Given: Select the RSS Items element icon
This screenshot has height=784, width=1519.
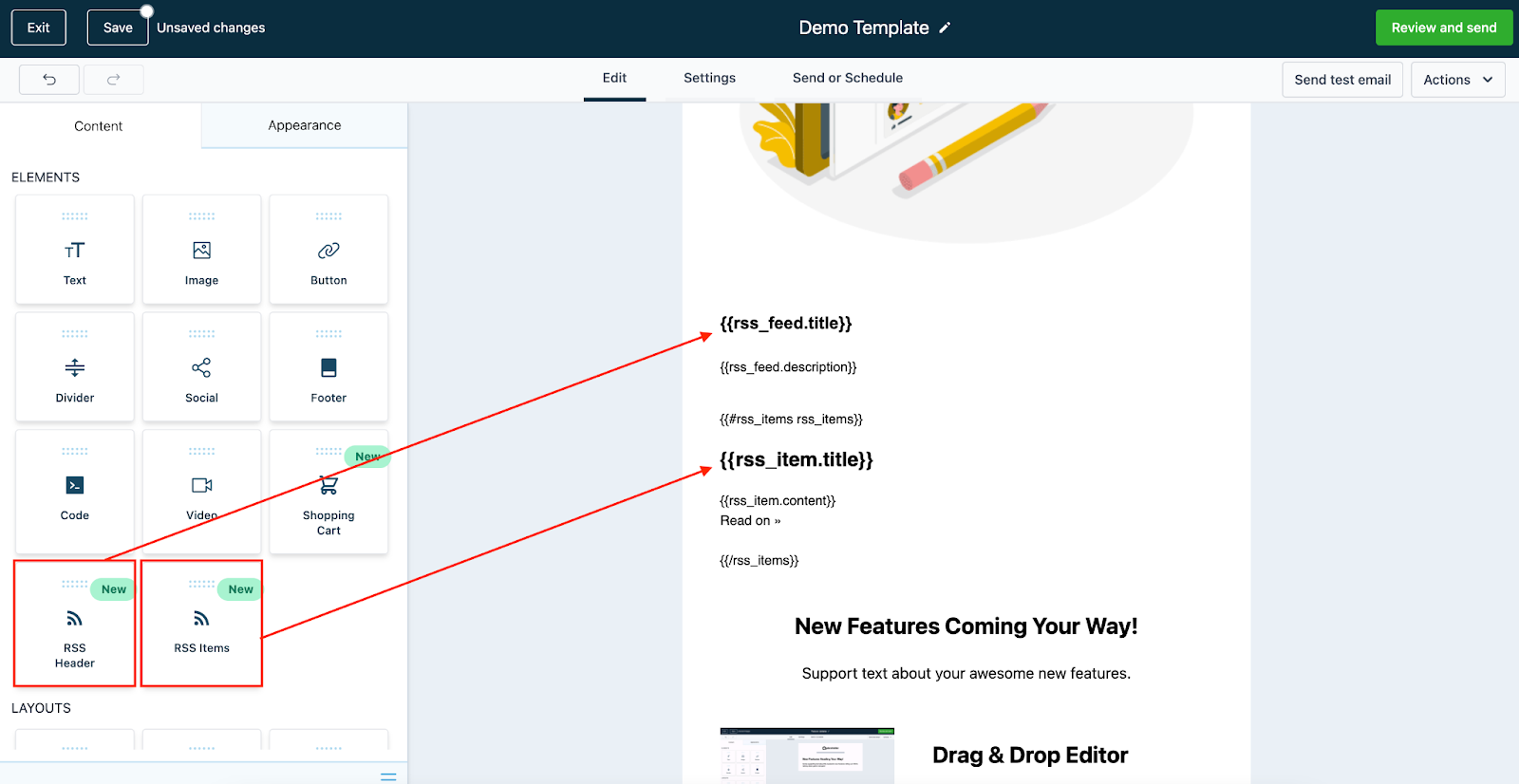Looking at the screenshot, I should (x=201, y=619).
